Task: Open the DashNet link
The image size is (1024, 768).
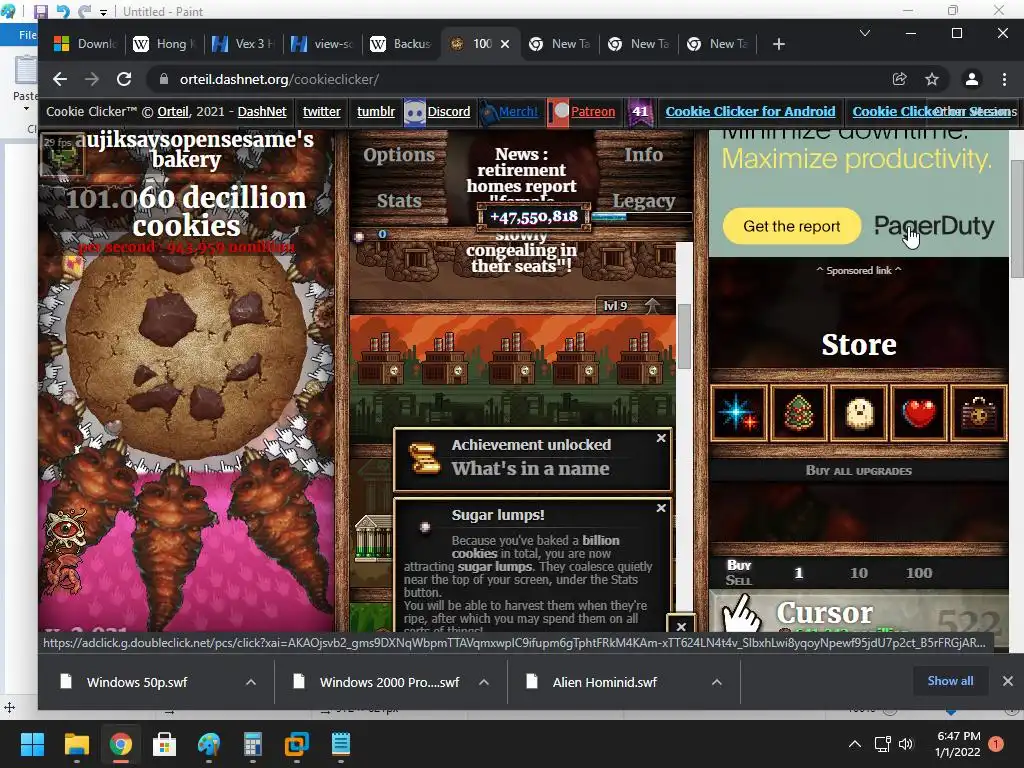Action: 262,112
